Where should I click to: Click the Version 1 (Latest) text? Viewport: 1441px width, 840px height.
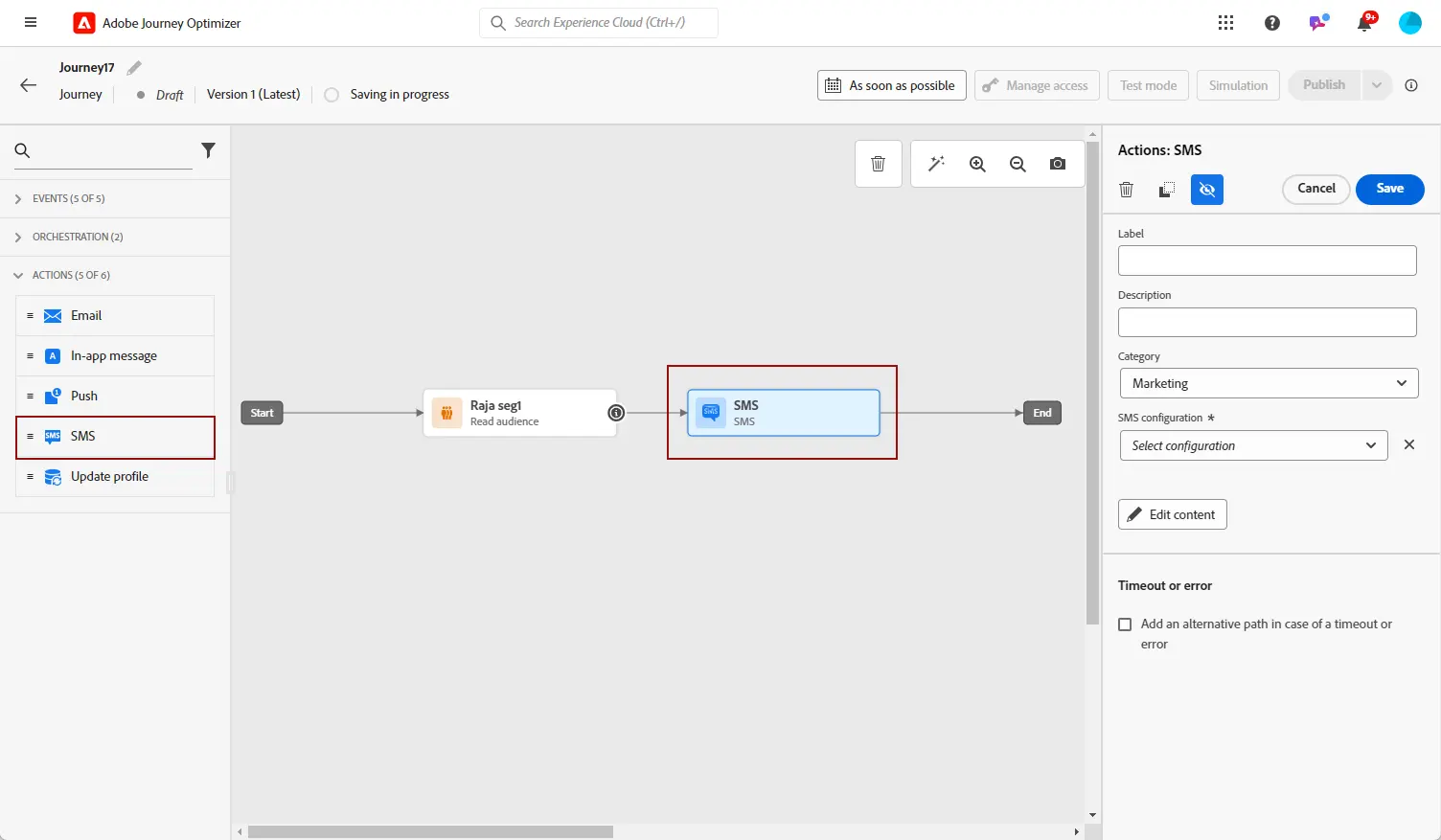click(253, 94)
